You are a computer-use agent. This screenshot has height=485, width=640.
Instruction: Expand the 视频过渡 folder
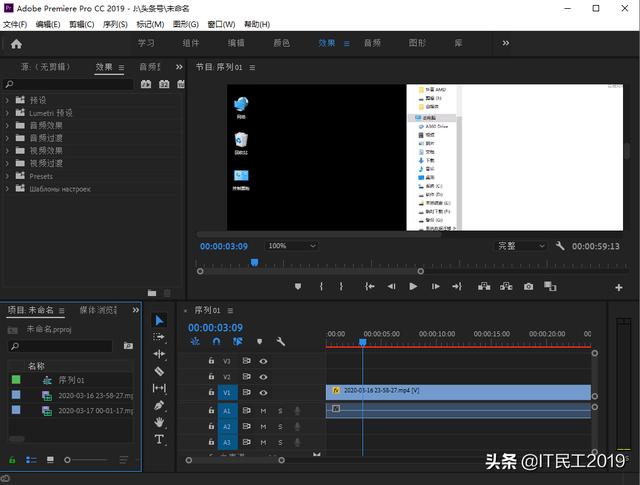click(7, 163)
